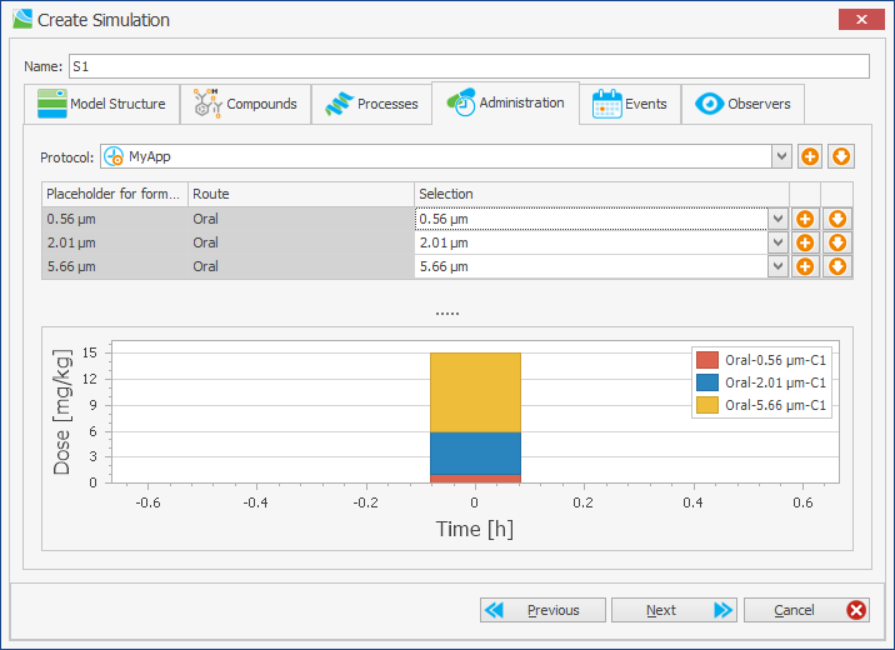Add a protocol for the 2.01 µm row

click(x=805, y=242)
